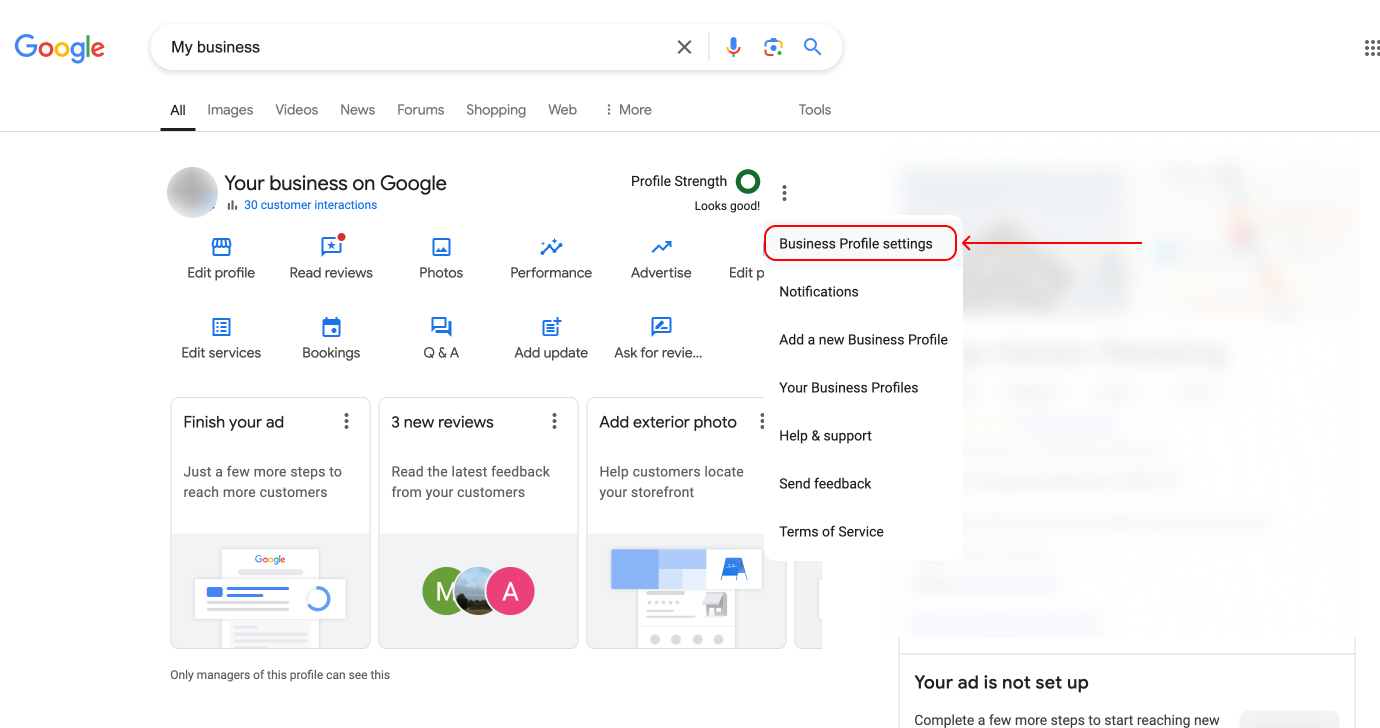
Task: Clear search text with the X icon
Action: click(x=684, y=47)
